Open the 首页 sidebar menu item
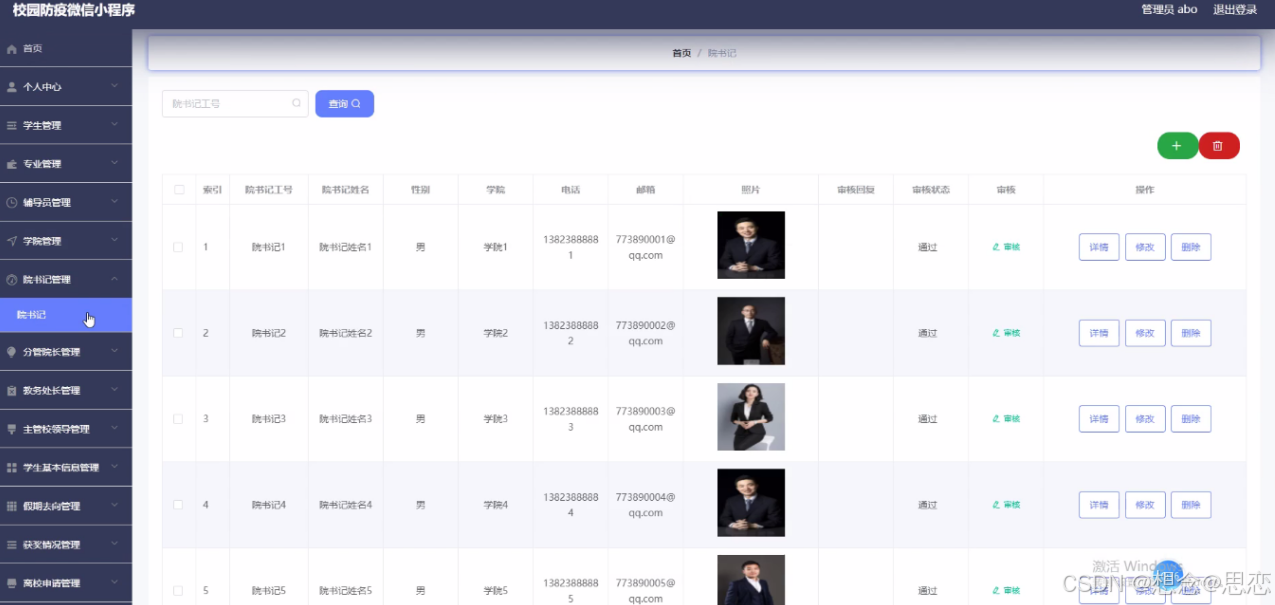 66,48
